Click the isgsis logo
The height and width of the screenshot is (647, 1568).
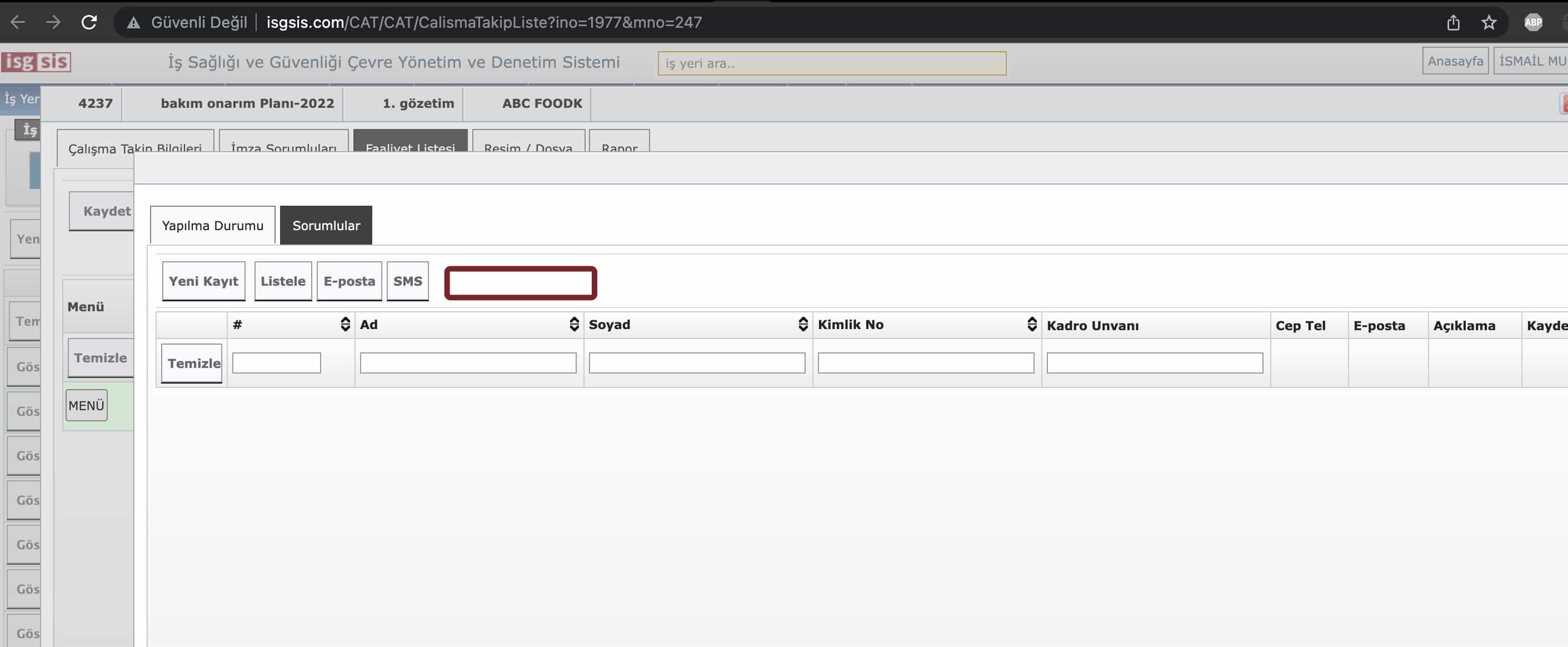36,62
